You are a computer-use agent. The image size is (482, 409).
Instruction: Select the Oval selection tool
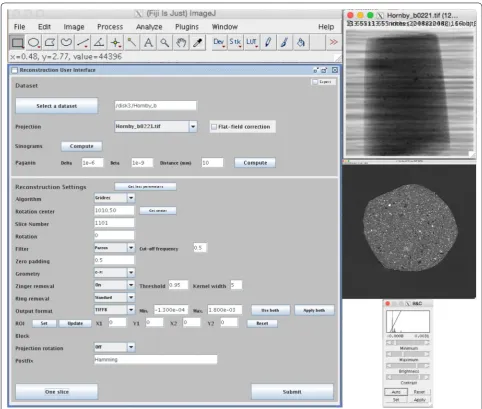34,42
